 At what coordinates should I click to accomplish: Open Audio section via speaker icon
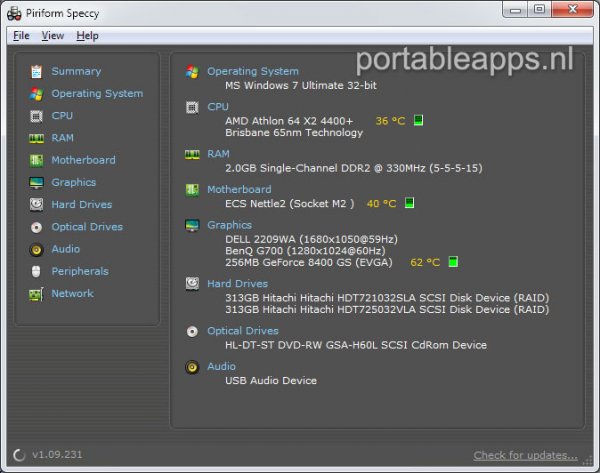coord(37,249)
